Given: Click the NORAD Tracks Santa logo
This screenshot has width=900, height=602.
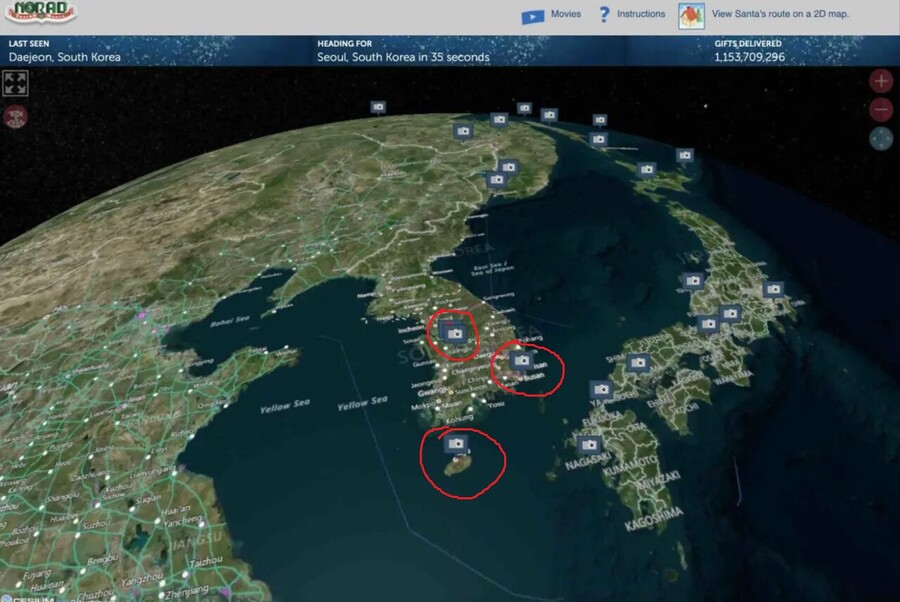Looking at the screenshot, I should pyautogui.click(x=41, y=15).
